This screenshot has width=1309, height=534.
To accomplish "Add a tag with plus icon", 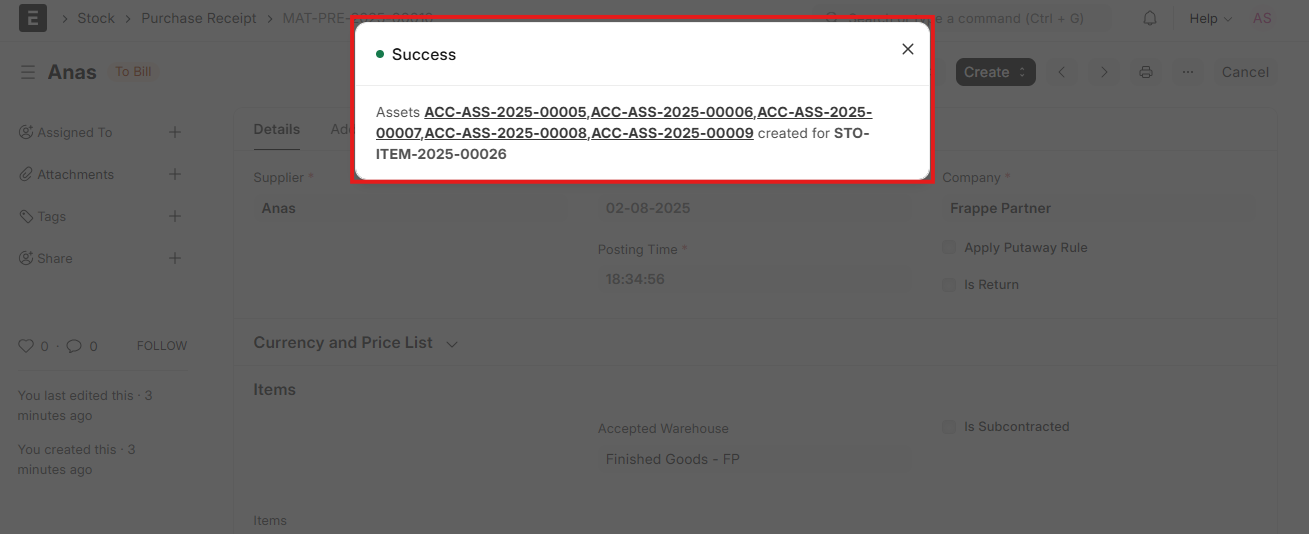I will [x=175, y=216].
